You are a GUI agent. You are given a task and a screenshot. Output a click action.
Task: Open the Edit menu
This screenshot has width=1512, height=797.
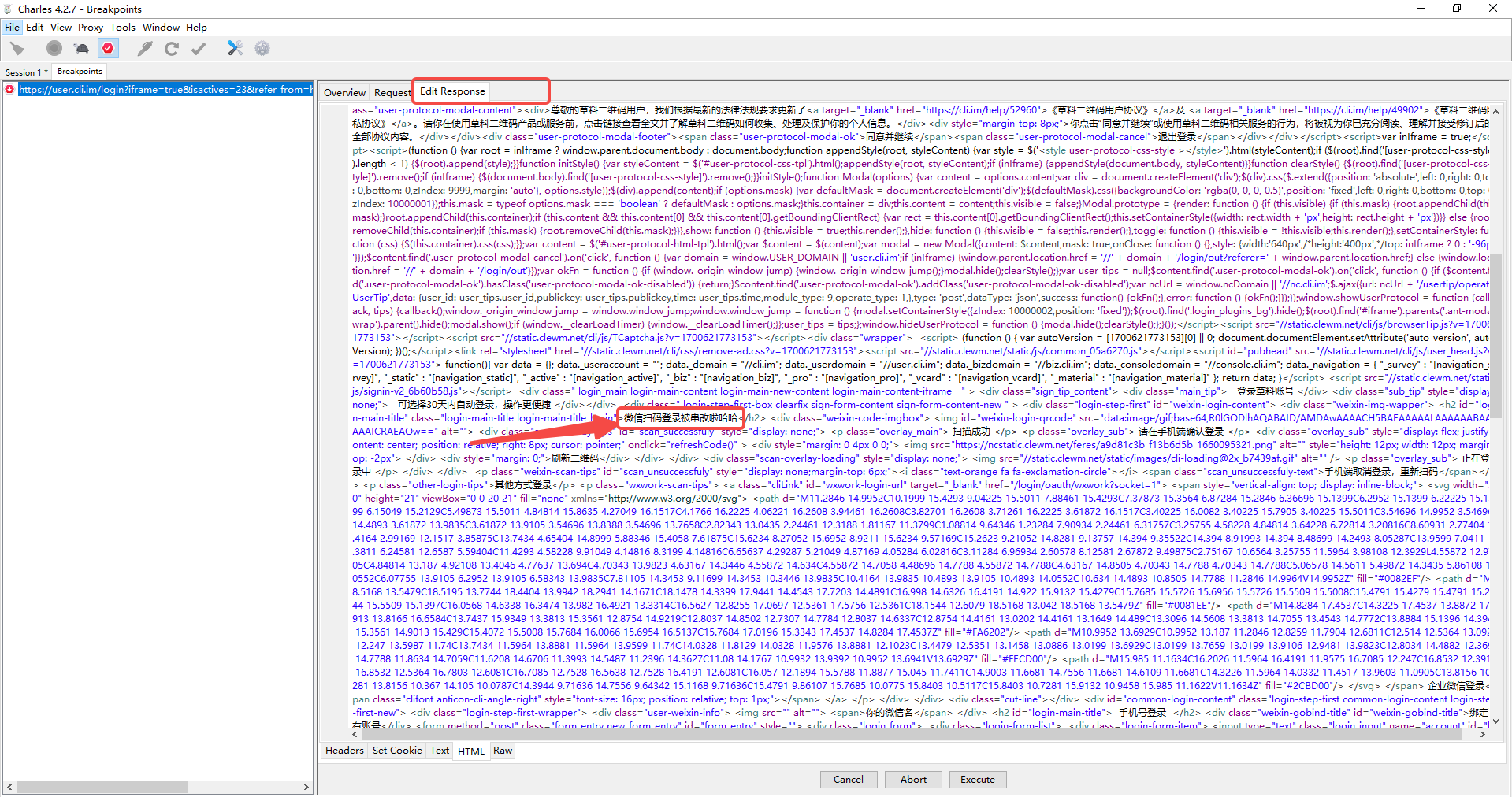coord(35,27)
